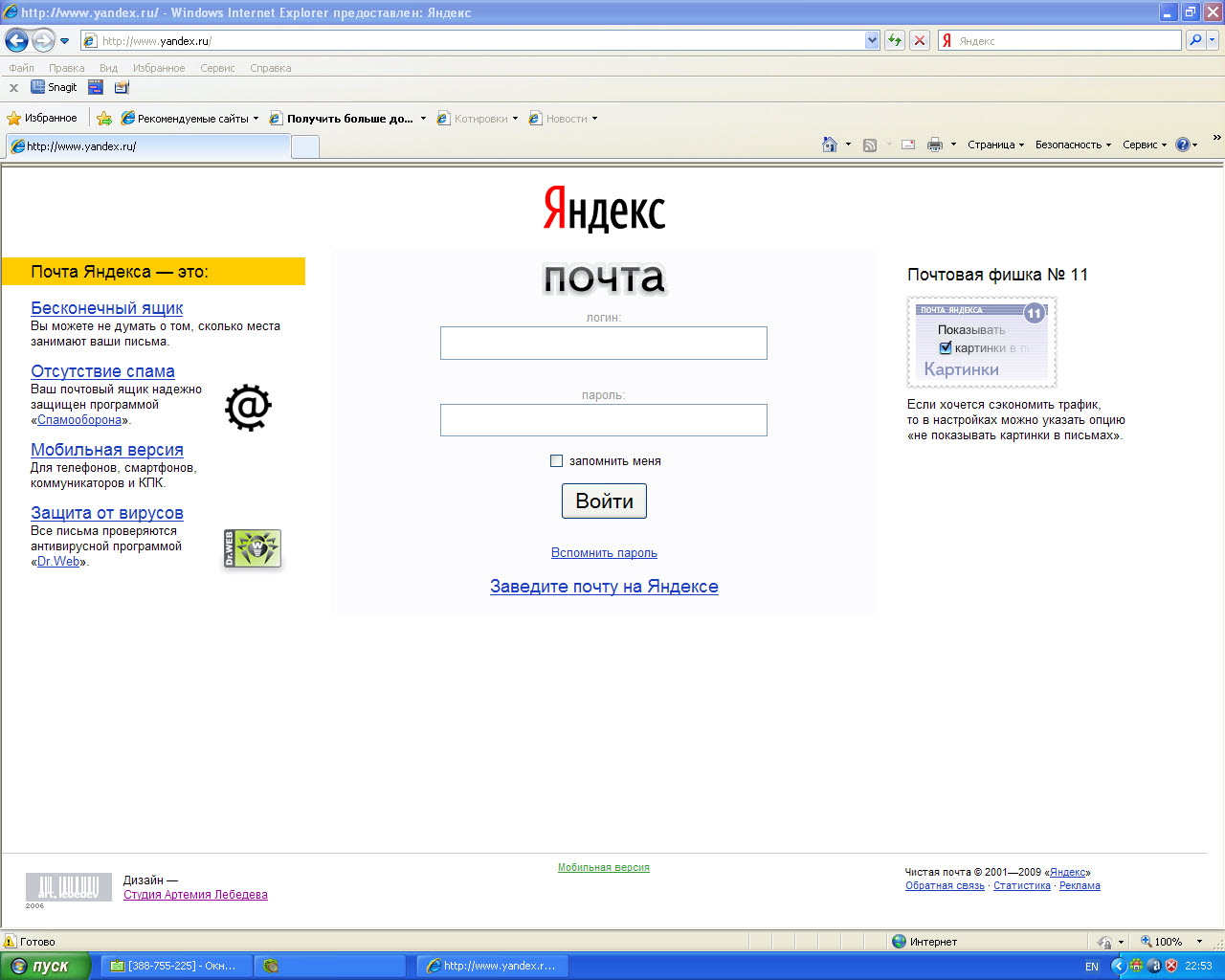Open the Вид menu
Screen dimensions: 1225x980
[108, 68]
